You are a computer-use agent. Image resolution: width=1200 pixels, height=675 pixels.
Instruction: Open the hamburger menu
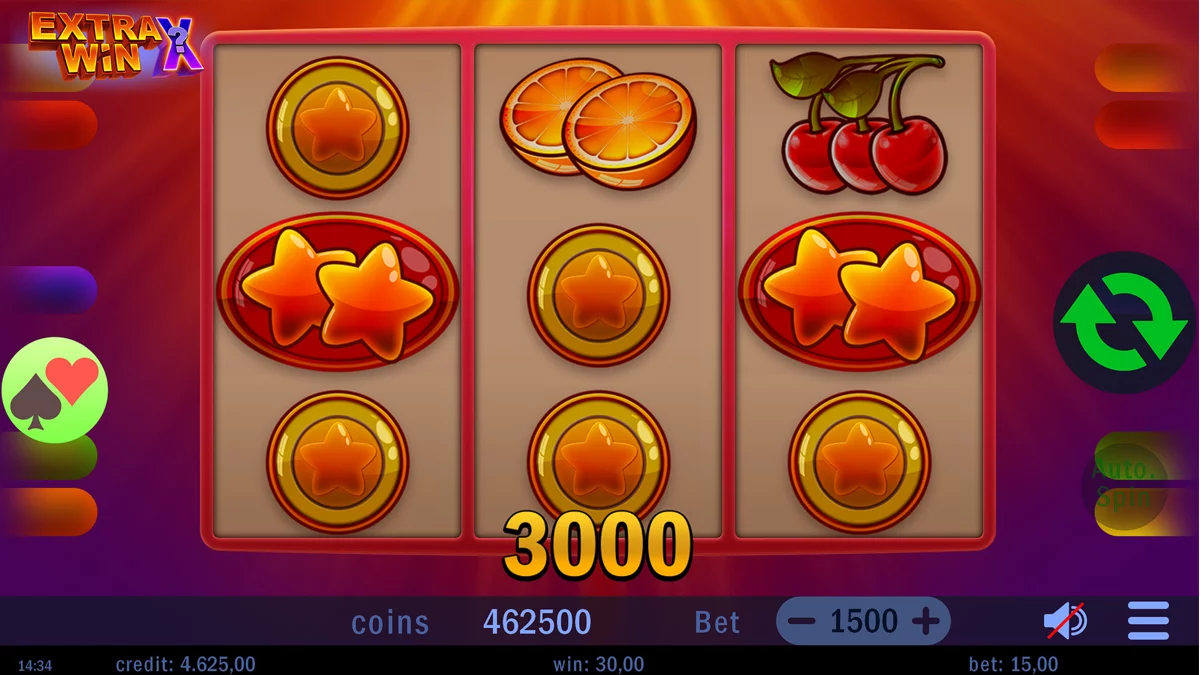click(x=1148, y=621)
